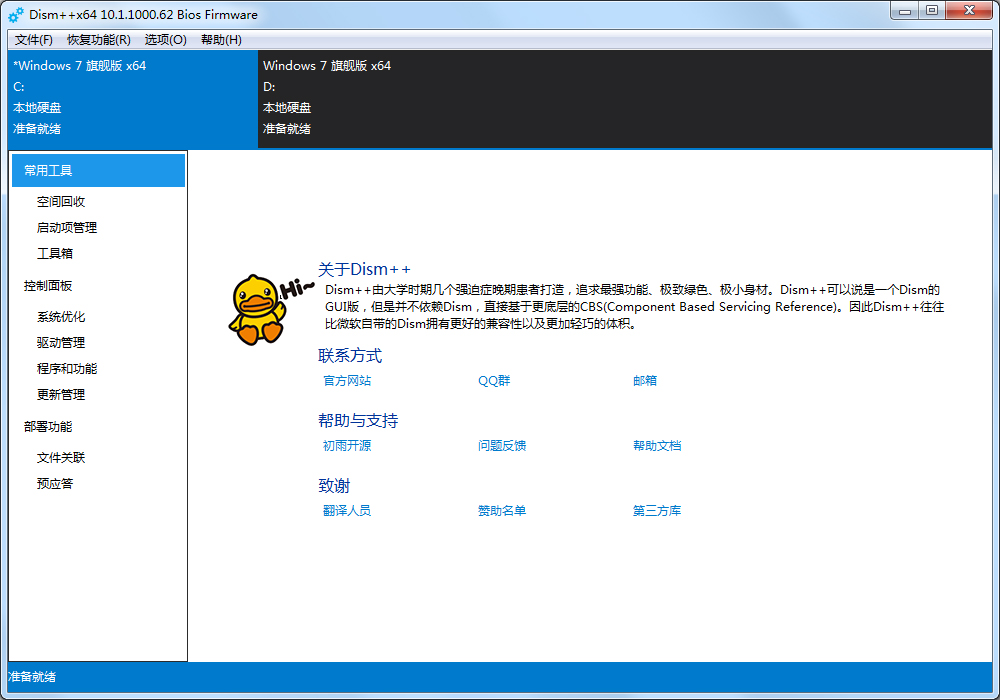Open 文件关联 in the sidebar
The height and width of the screenshot is (700, 1000).
pyautogui.click(x=61, y=458)
